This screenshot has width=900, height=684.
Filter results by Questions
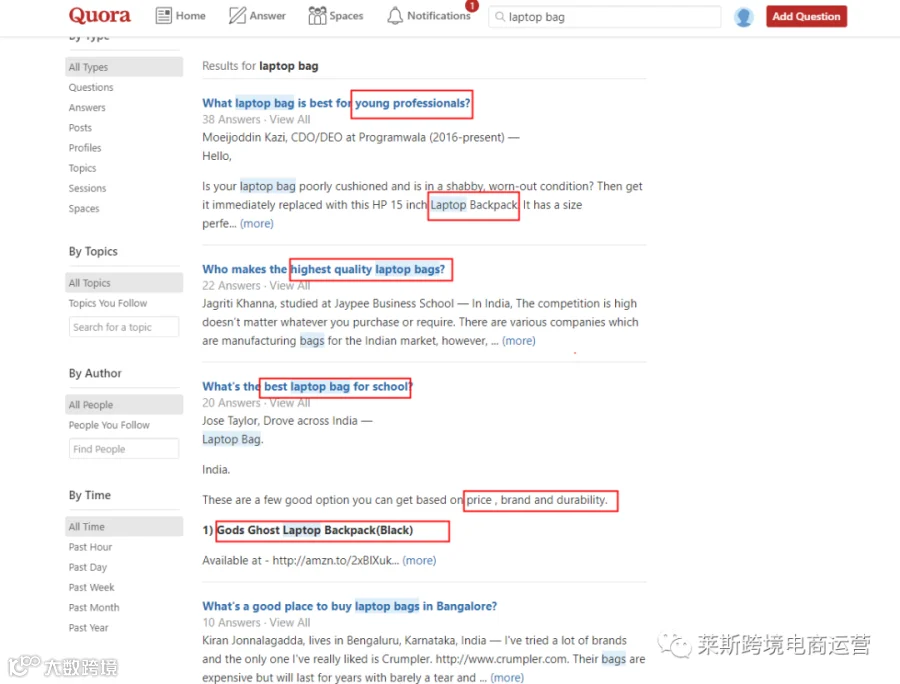91,87
